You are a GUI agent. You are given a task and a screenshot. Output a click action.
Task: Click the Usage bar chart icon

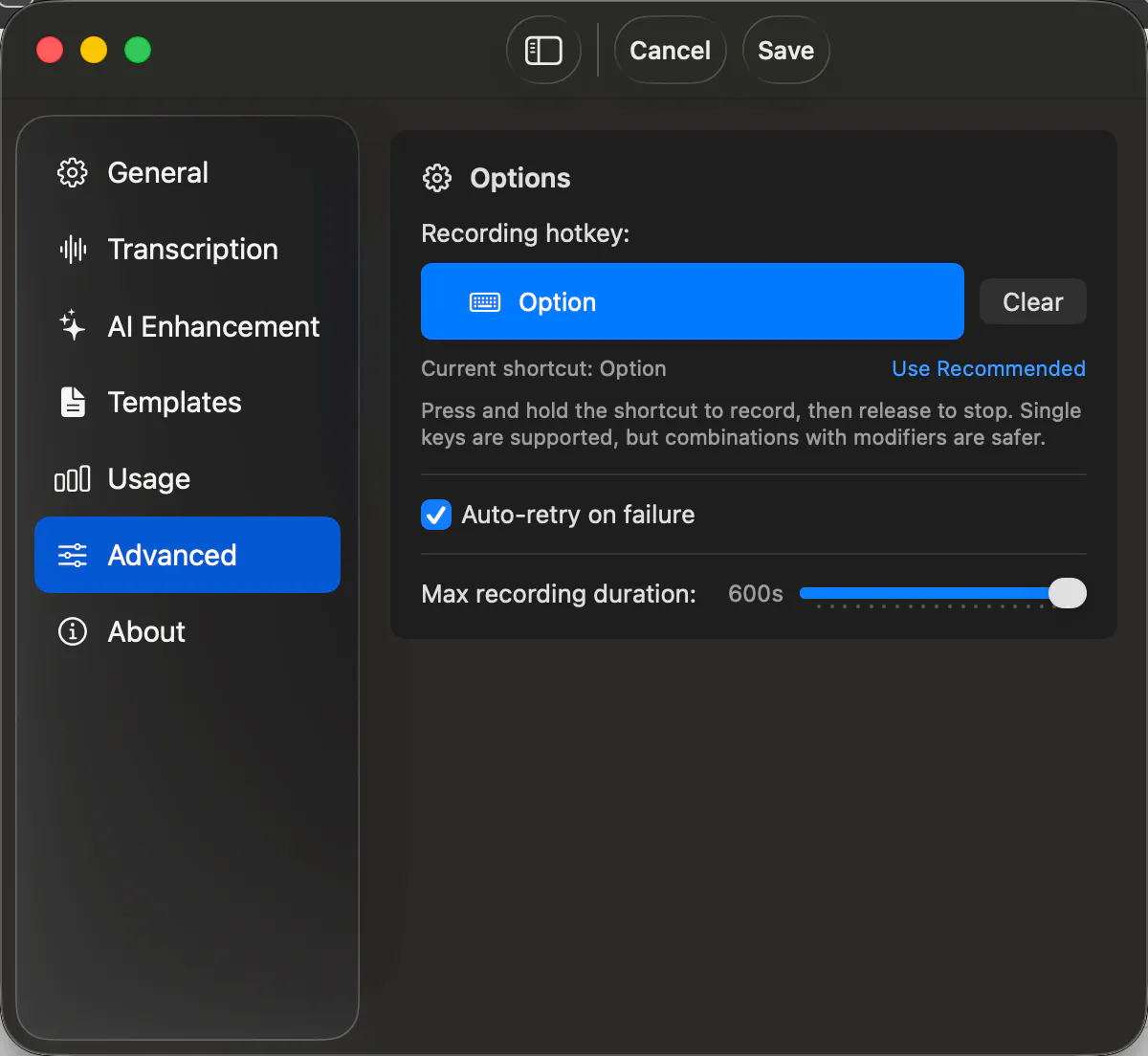(73, 479)
